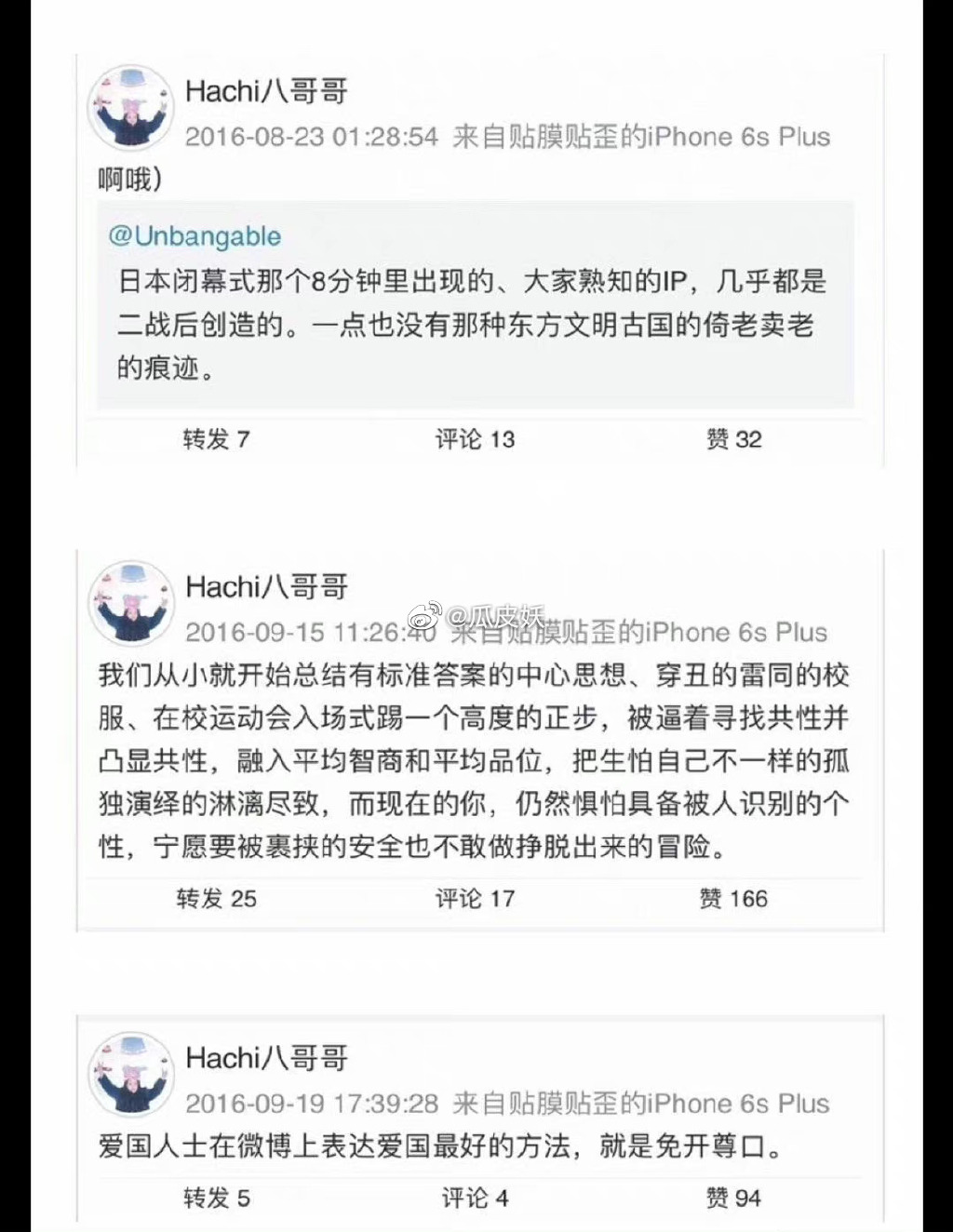
Task: Open avatar of second Hachi八哥哥 post
Action: [x=130, y=604]
